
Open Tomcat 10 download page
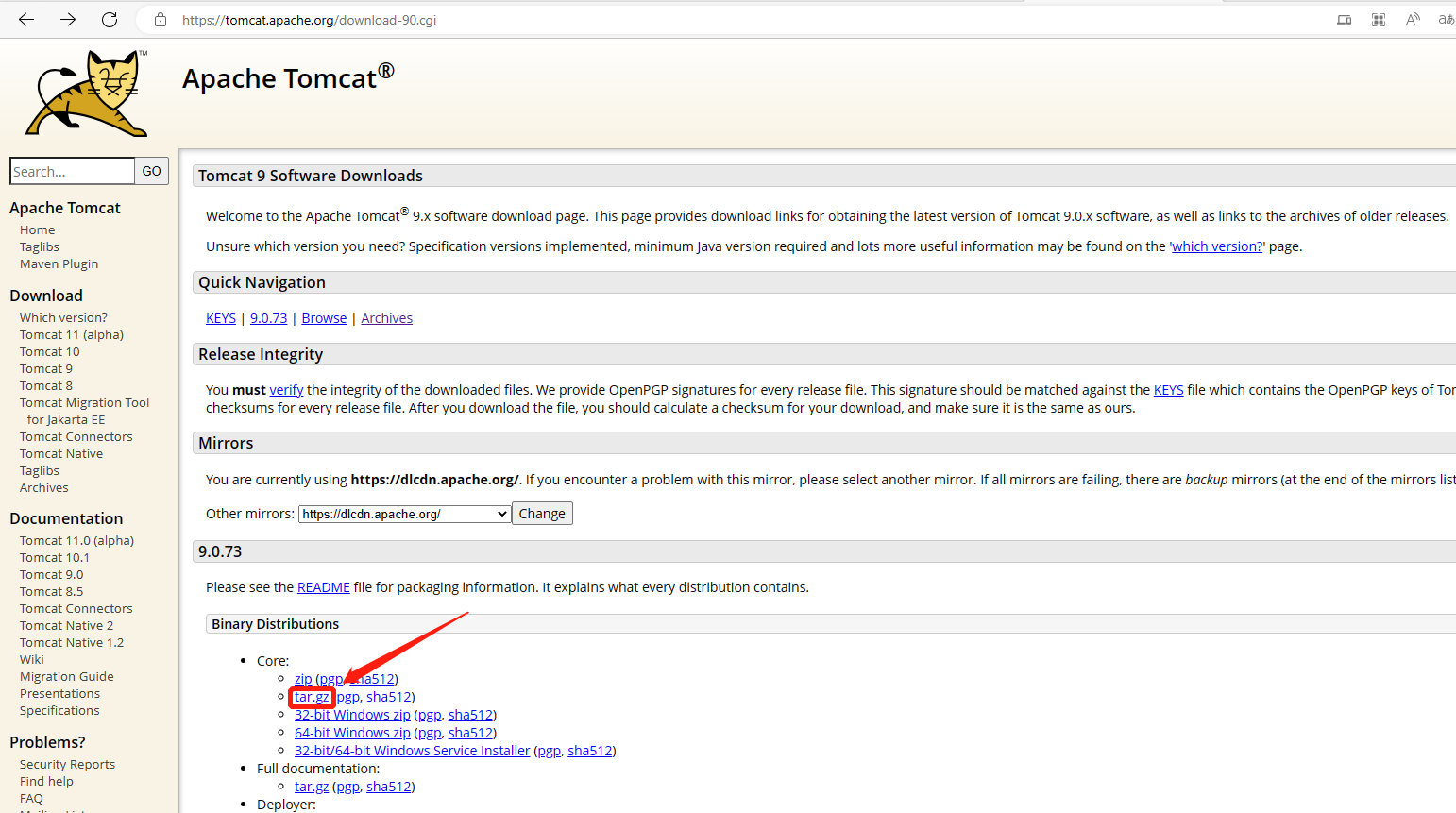pos(50,351)
